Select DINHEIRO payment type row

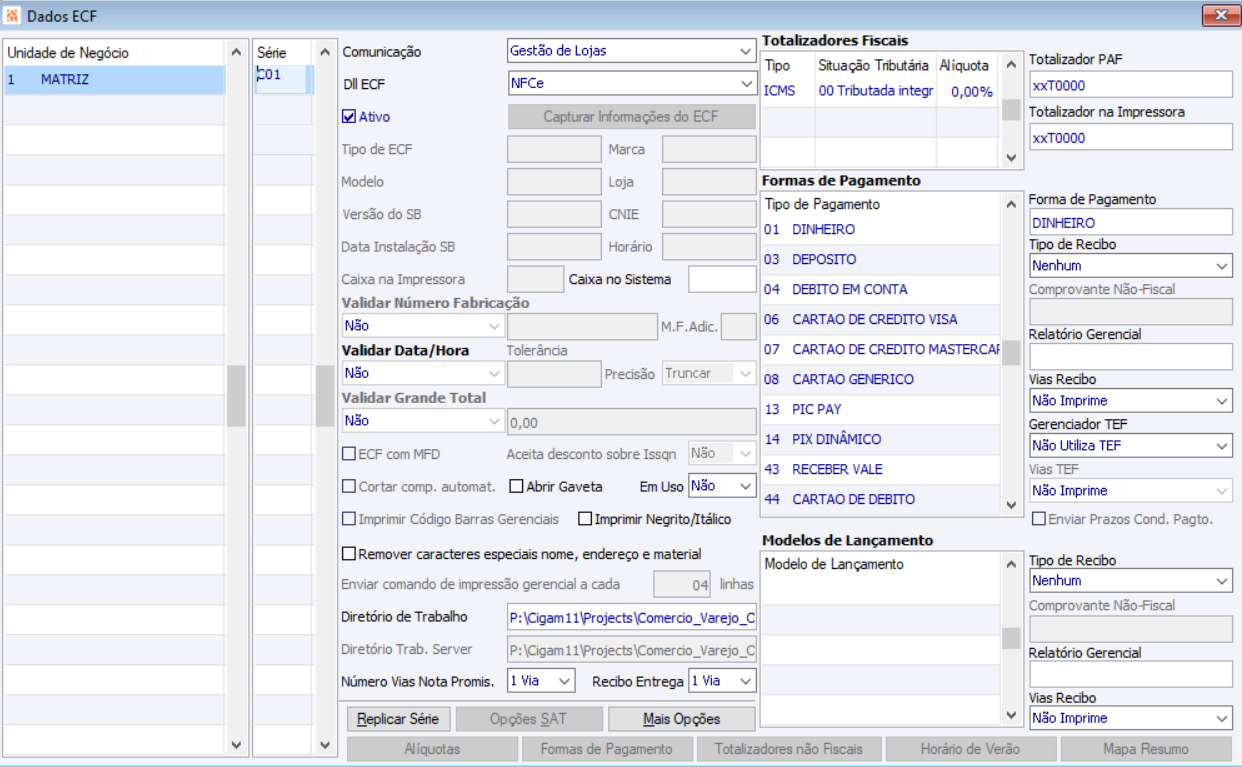(x=881, y=229)
